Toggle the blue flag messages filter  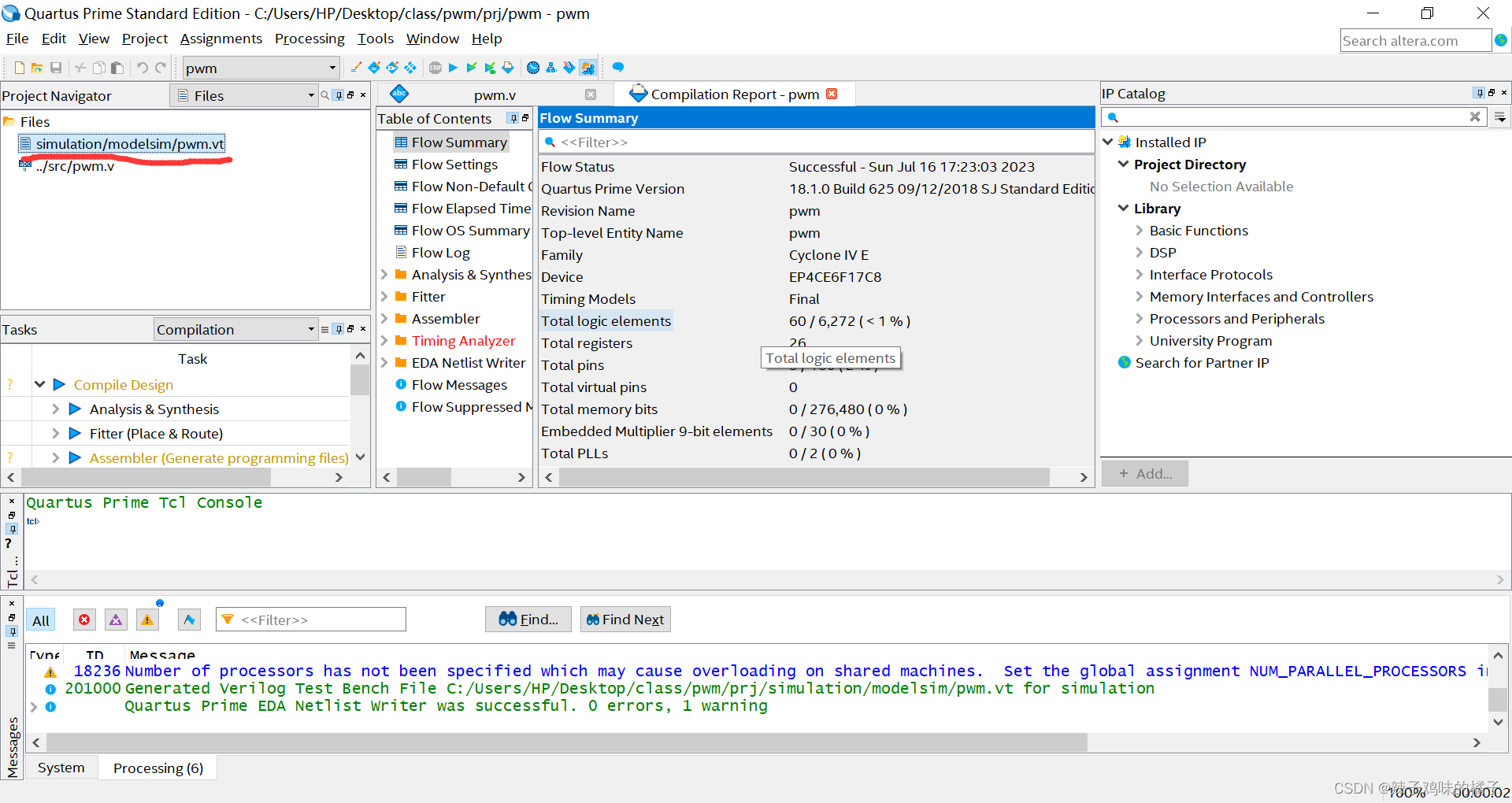point(189,620)
